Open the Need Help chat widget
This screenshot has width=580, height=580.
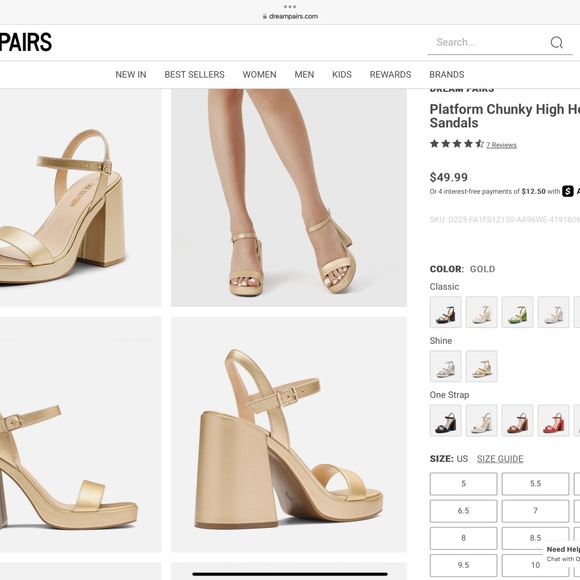pos(562,554)
